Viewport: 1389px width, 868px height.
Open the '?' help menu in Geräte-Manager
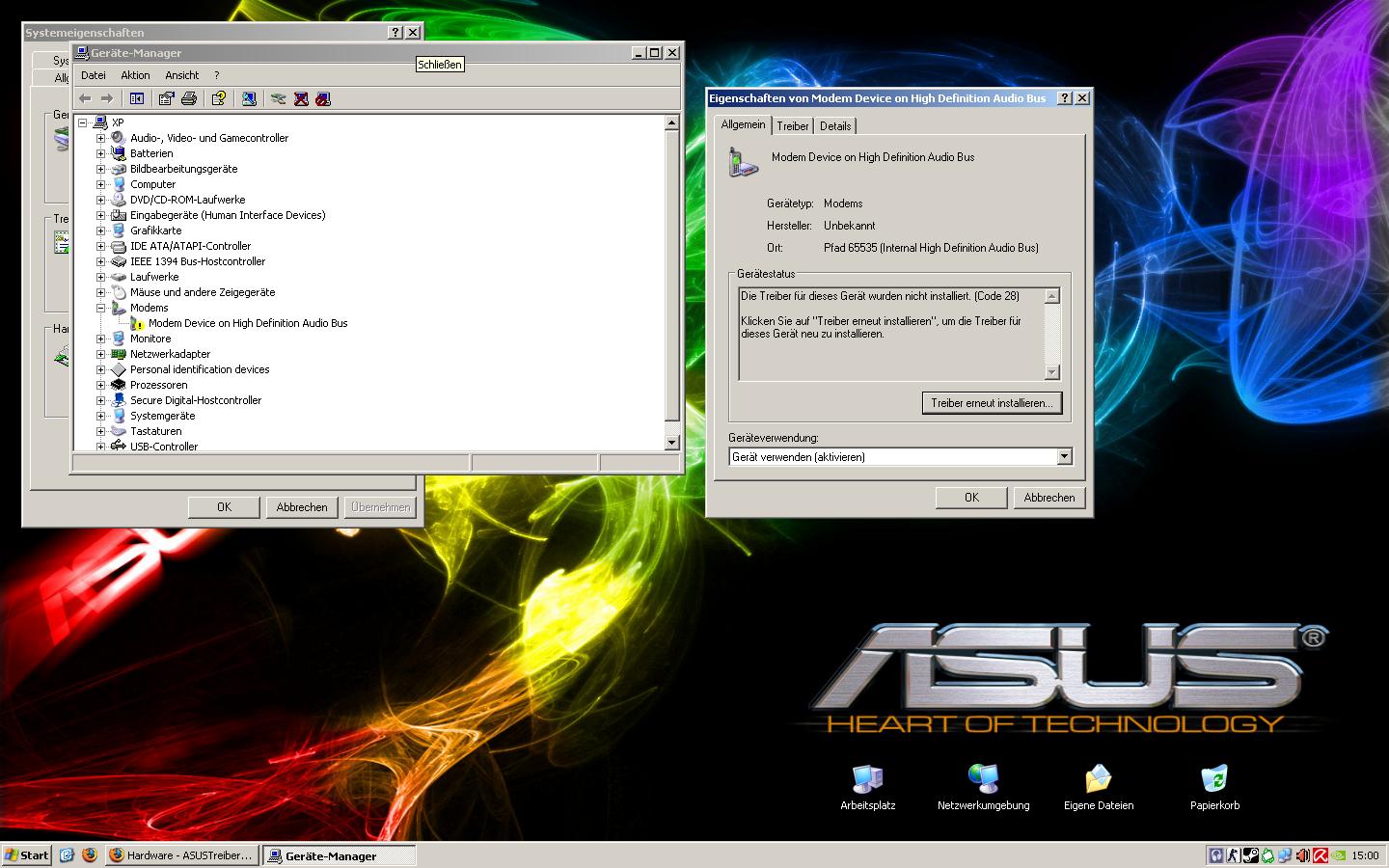[x=217, y=75]
